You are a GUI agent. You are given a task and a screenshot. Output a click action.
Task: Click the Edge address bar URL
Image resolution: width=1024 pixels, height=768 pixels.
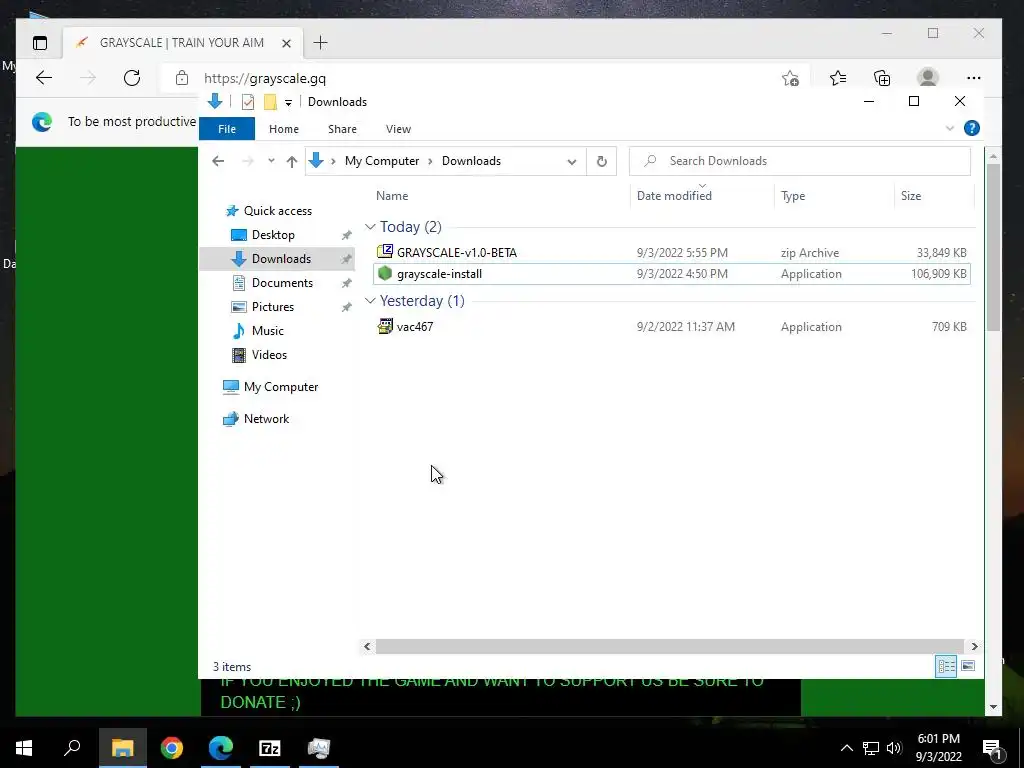[x=265, y=78]
